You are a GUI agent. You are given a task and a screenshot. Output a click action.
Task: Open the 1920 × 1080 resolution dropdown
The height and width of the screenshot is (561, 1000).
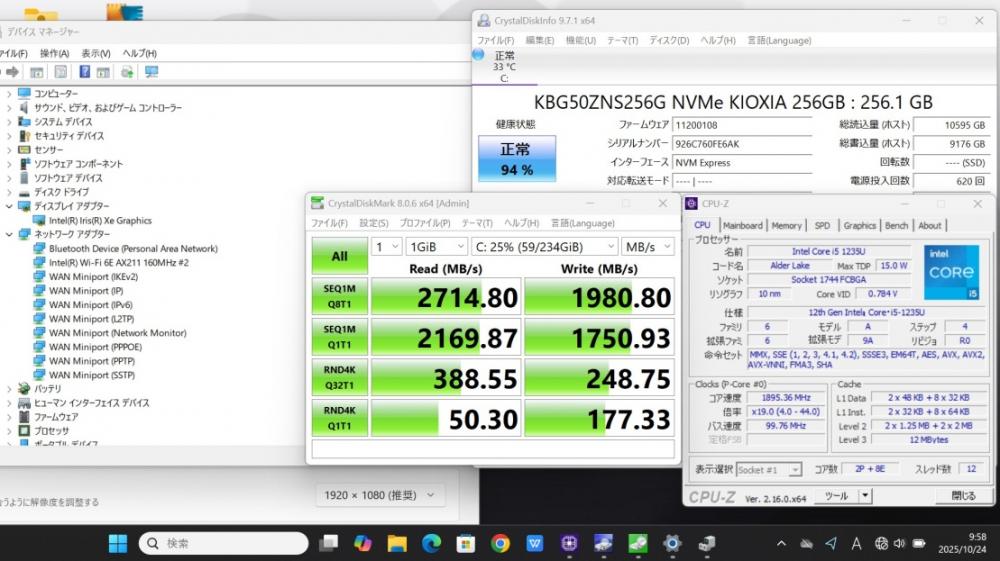pos(379,495)
